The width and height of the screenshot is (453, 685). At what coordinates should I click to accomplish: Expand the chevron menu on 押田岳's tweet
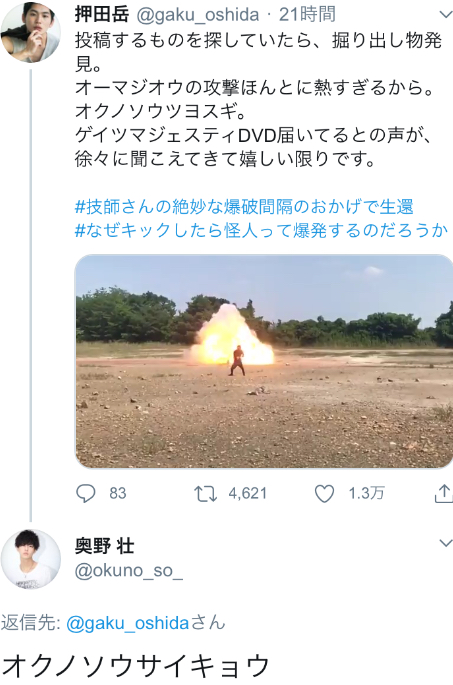point(445,15)
